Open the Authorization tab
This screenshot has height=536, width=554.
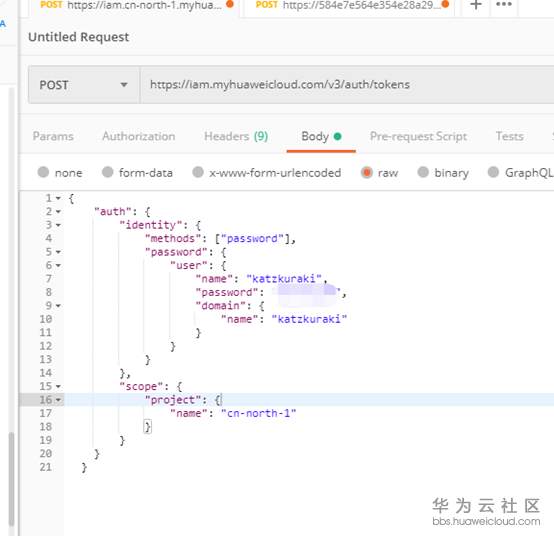[x=138, y=136]
